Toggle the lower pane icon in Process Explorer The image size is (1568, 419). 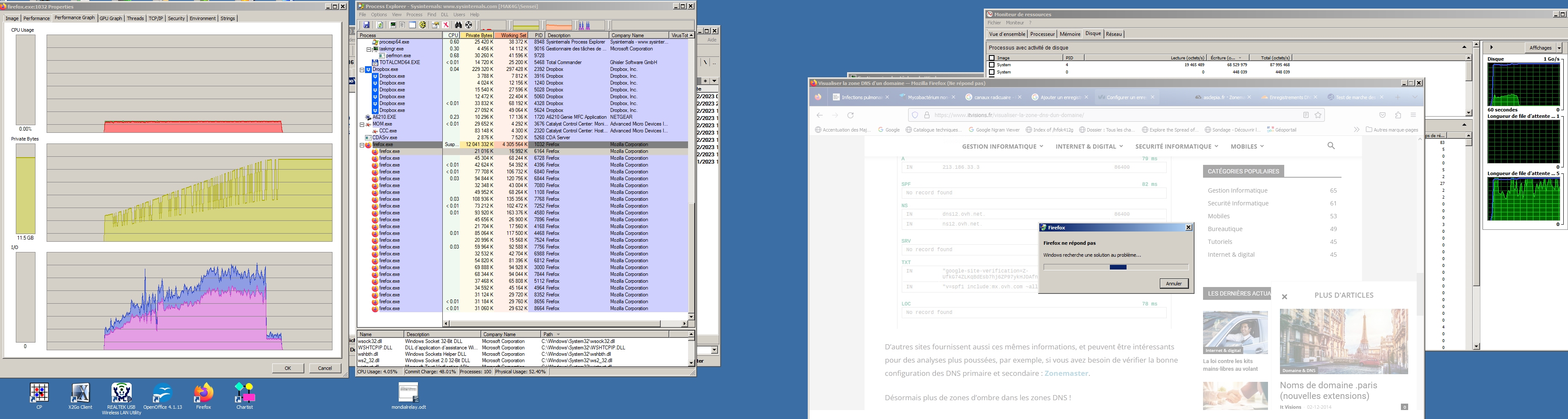(413, 25)
